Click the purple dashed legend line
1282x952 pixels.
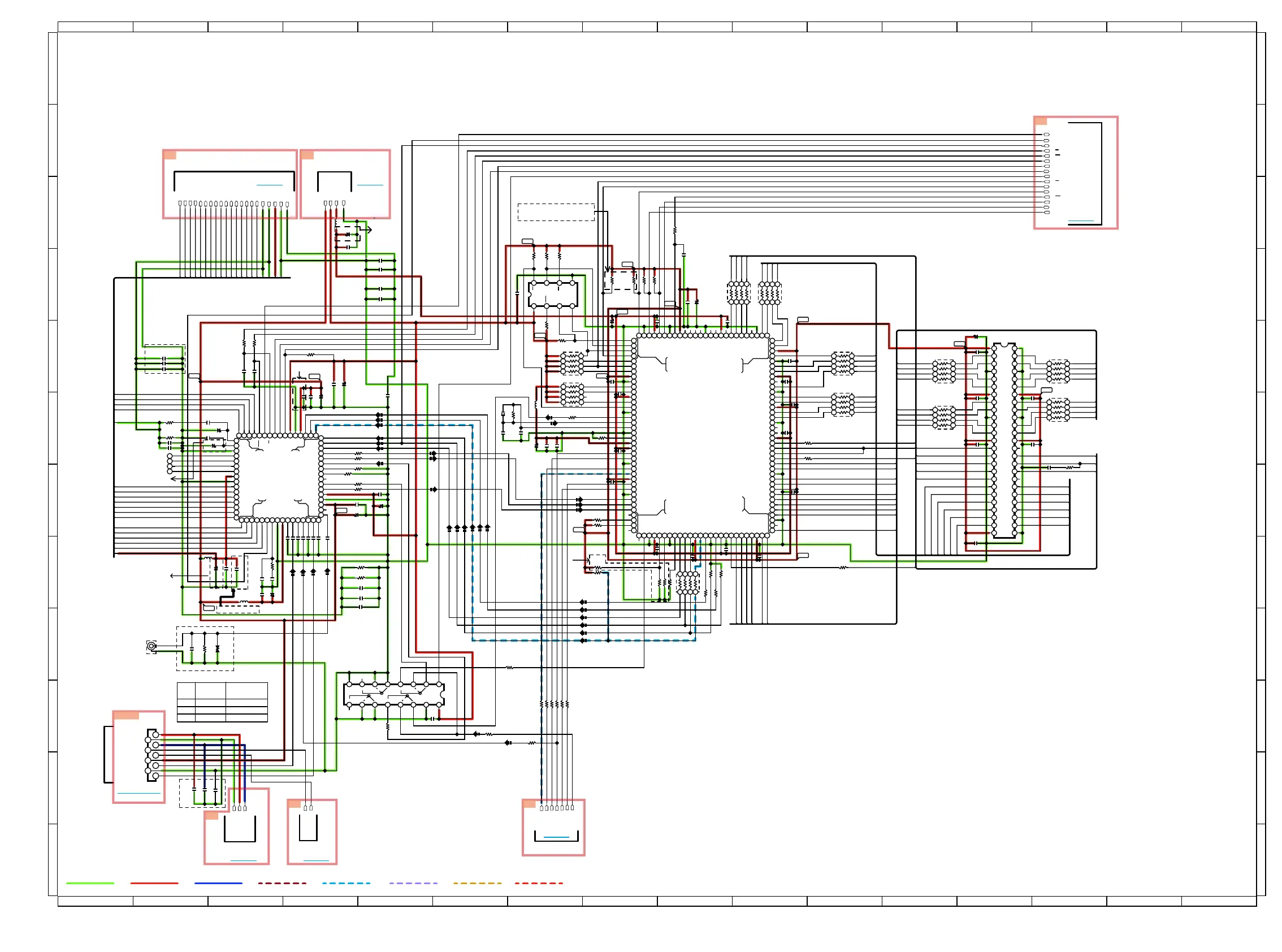(413, 883)
